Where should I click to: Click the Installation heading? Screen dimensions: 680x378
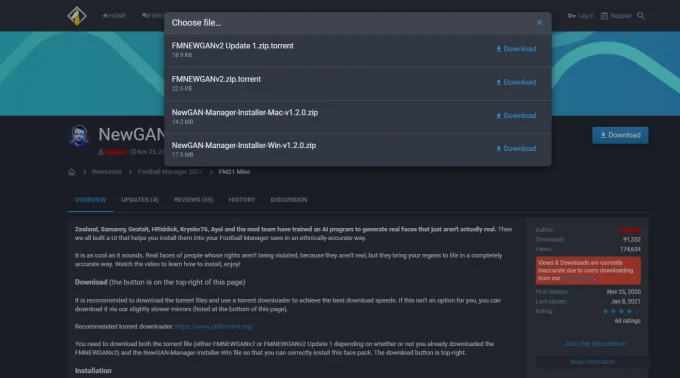(x=93, y=371)
